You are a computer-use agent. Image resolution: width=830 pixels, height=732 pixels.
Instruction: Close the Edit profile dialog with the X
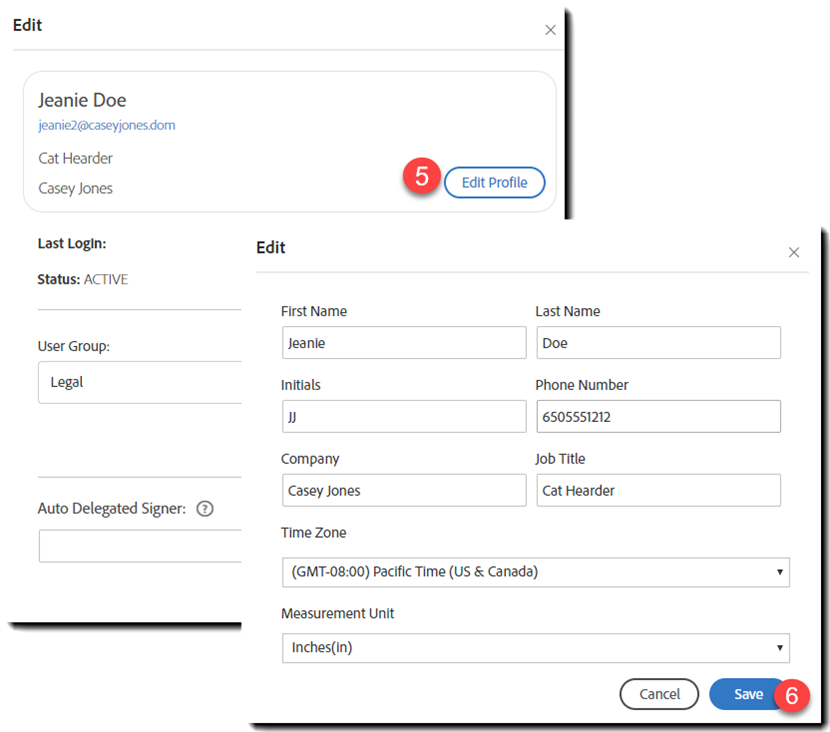pos(794,252)
